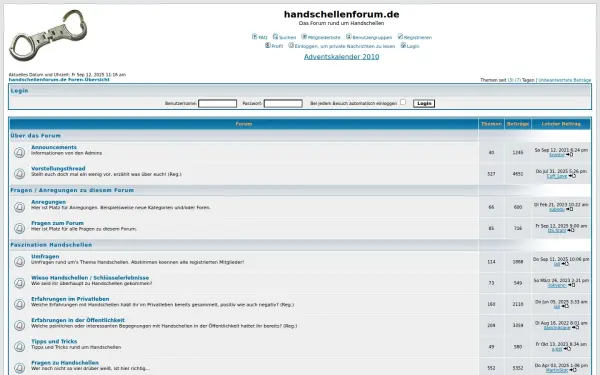Open the Profil link
The height and width of the screenshot is (375, 600).
click(x=277, y=46)
